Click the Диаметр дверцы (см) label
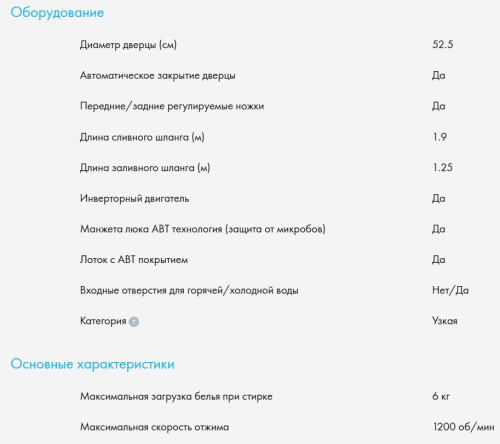The width and height of the screenshot is (500, 444). [x=128, y=45]
